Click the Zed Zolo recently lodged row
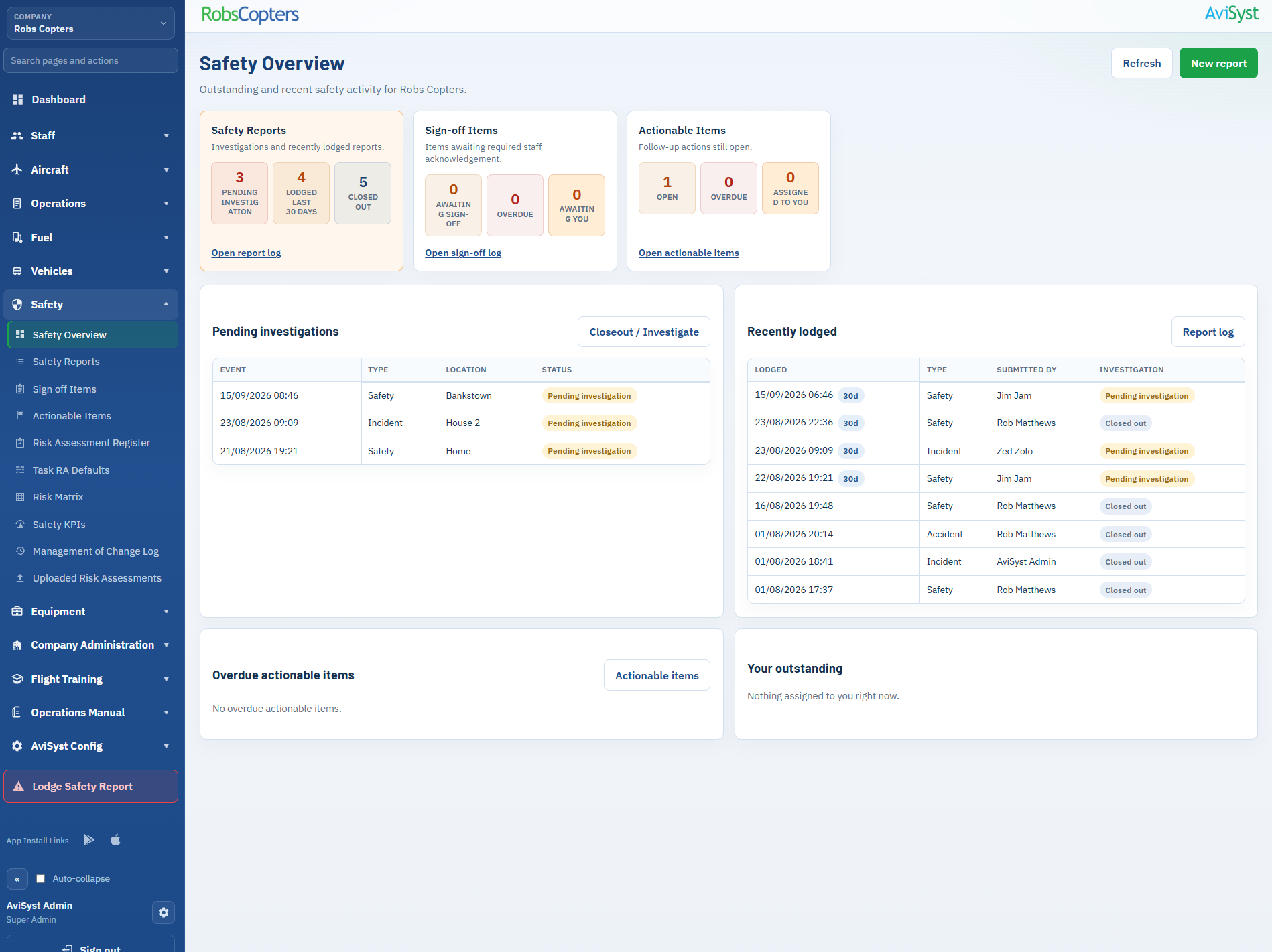This screenshot has width=1272, height=952. pyautogui.click(x=996, y=451)
